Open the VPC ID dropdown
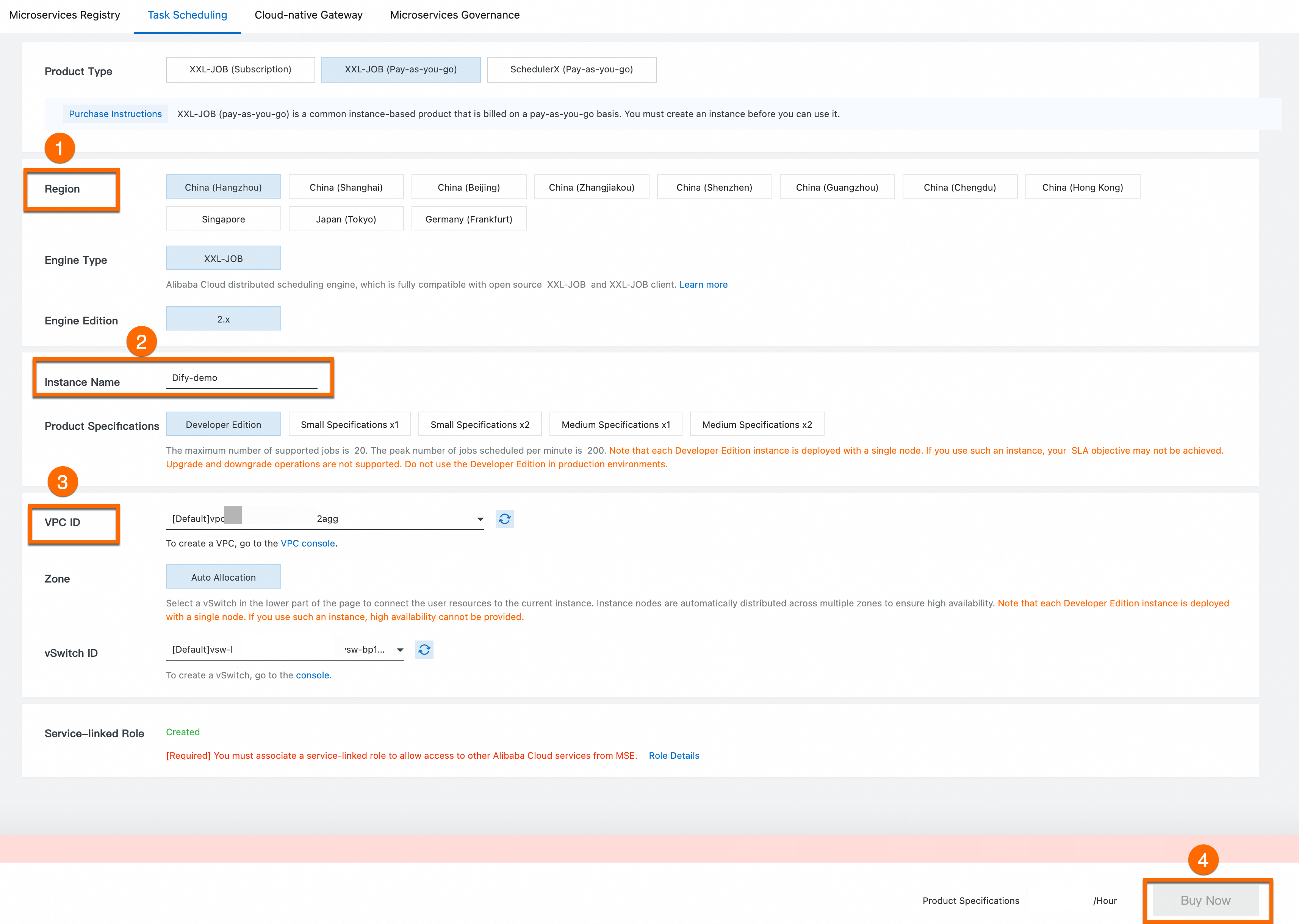This screenshot has width=1299, height=924. pyautogui.click(x=480, y=519)
